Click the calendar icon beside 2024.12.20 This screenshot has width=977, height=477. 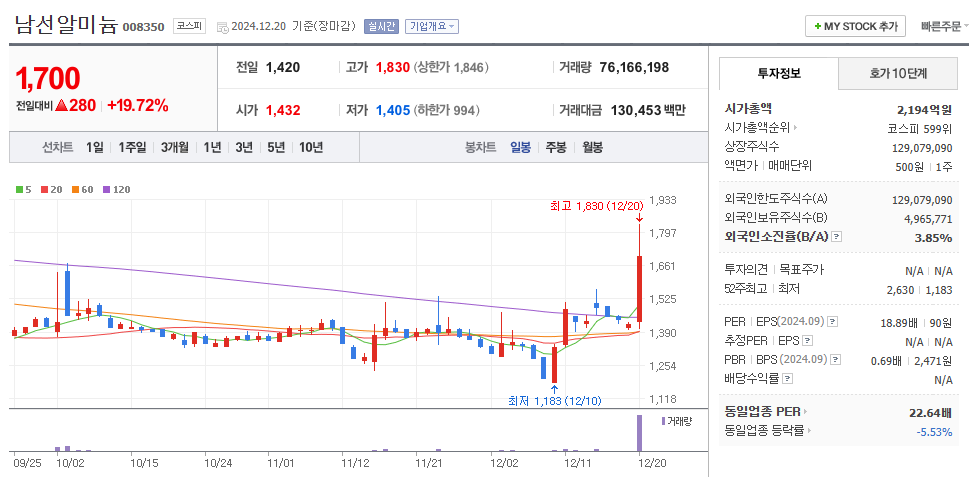222,27
